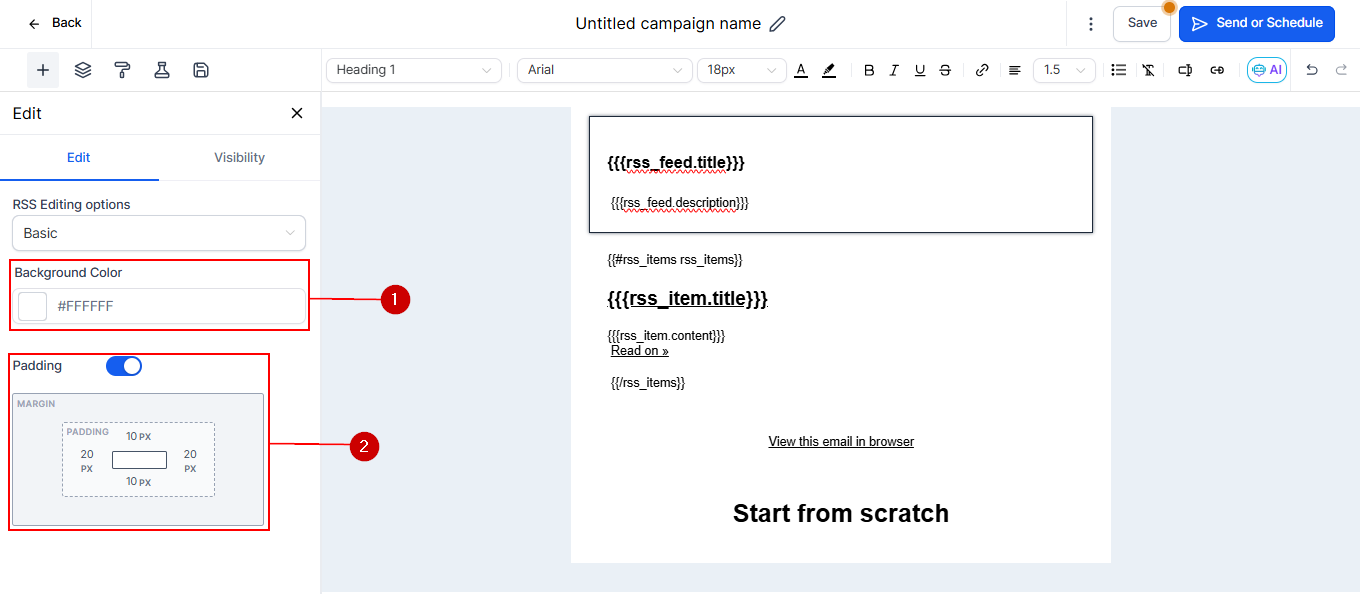Image resolution: width=1360 pixels, height=594 pixels.
Task: Switch to the Visibility tab
Action: pos(240,158)
